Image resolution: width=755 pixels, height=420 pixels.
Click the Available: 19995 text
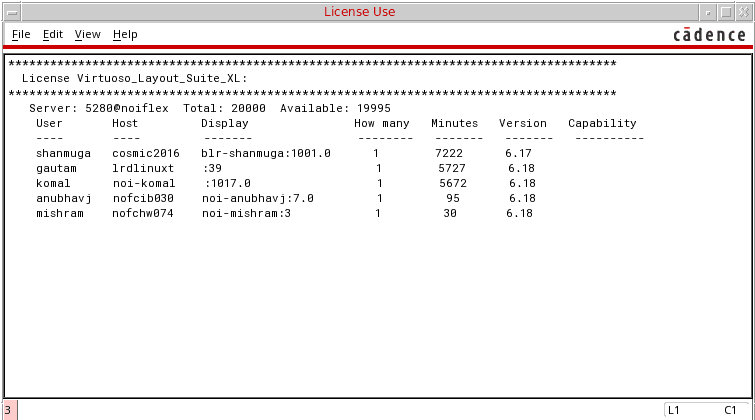point(336,108)
